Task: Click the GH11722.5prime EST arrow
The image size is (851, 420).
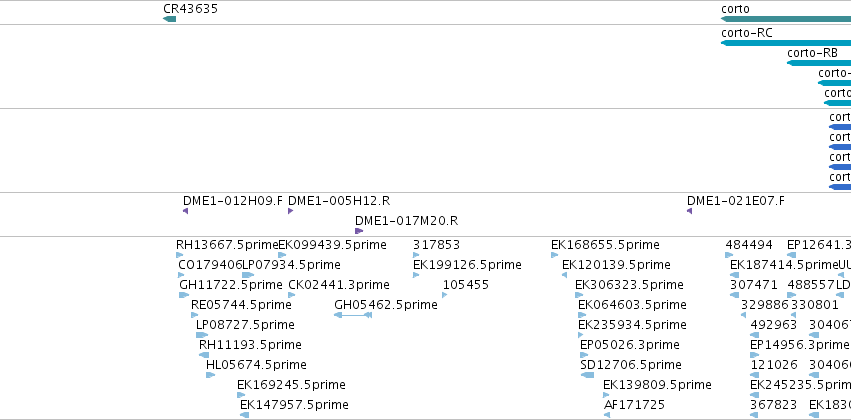Action: coord(184,295)
